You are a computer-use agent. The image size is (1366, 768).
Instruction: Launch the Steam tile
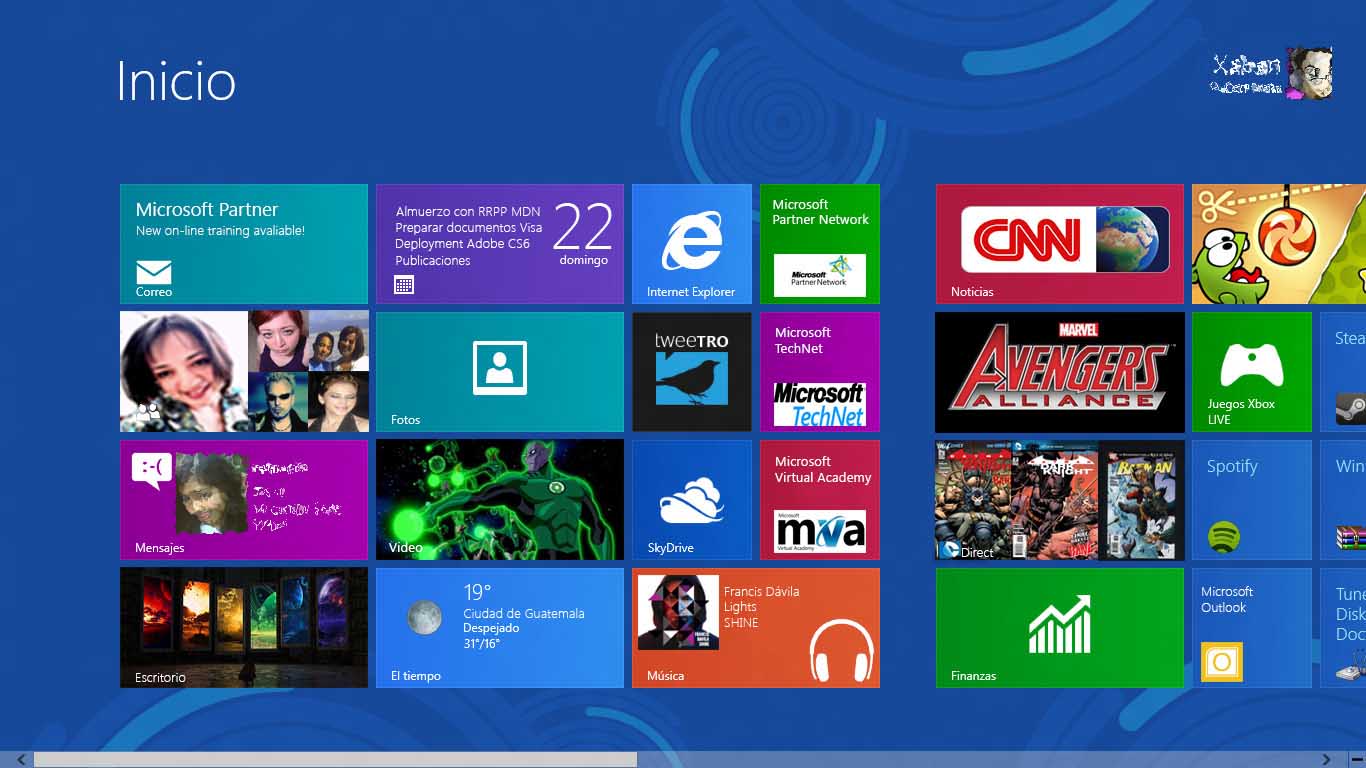tap(1343, 372)
